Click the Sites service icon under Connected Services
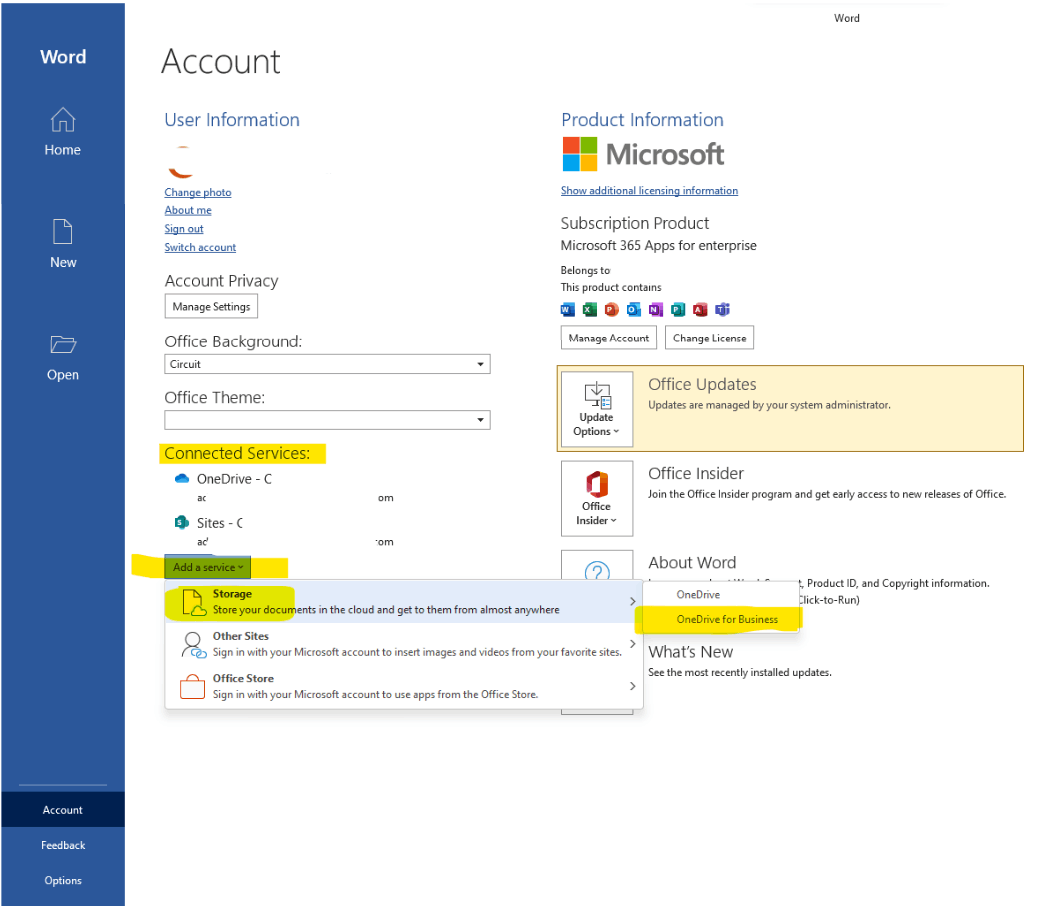Image resolution: width=1042 pixels, height=906 pixels. click(182, 522)
